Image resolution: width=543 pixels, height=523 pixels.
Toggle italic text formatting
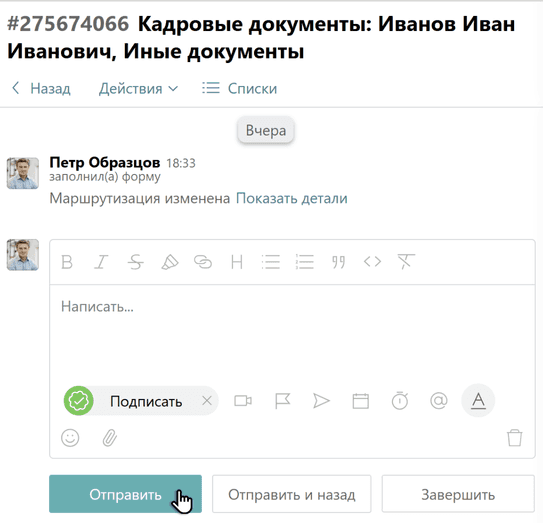[x=101, y=262]
